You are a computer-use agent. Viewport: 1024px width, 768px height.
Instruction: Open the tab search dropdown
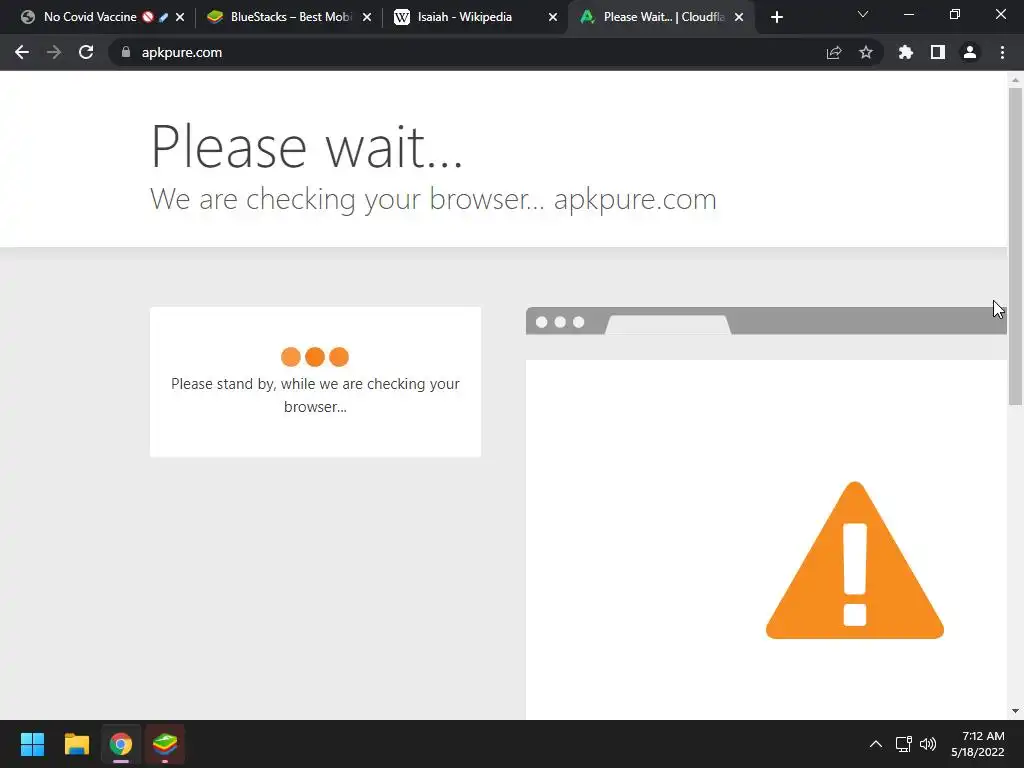[x=863, y=14]
